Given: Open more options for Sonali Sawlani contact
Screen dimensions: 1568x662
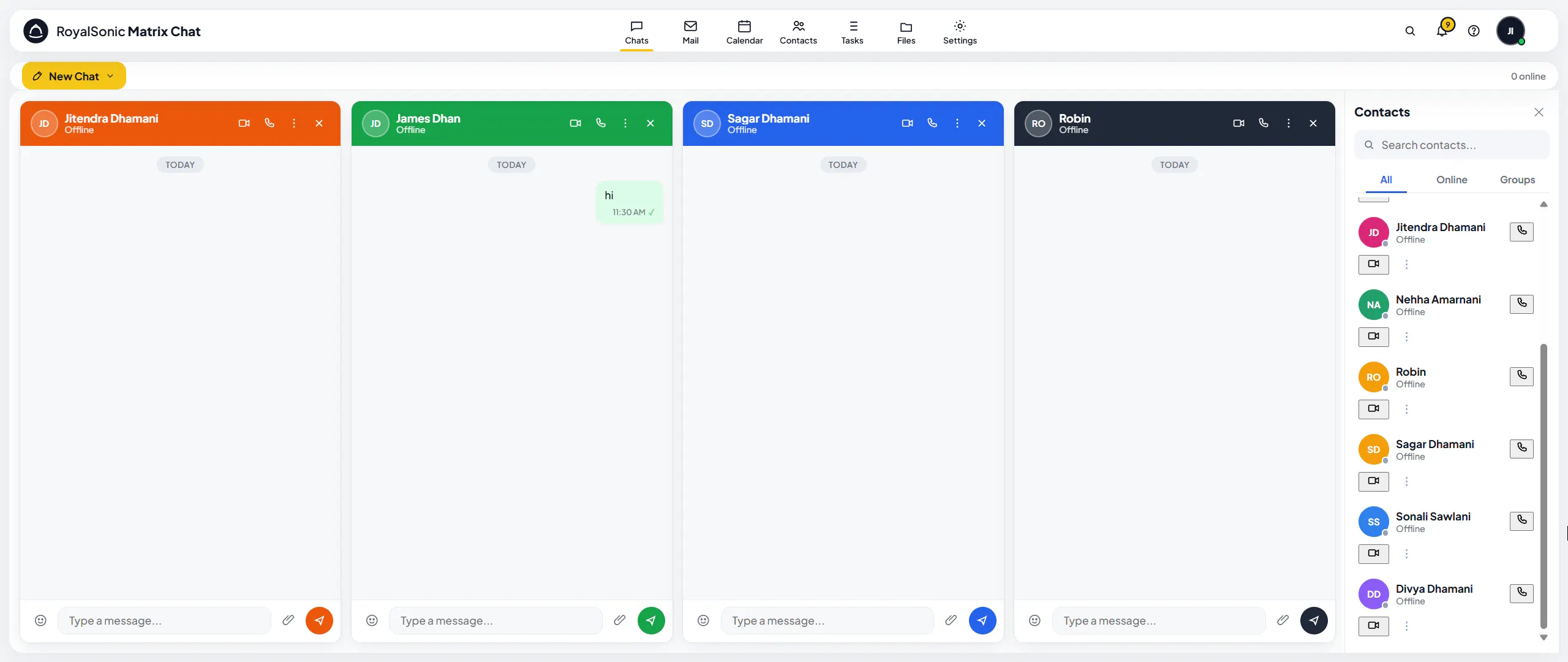Looking at the screenshot, I should [x=1406, y=554].
